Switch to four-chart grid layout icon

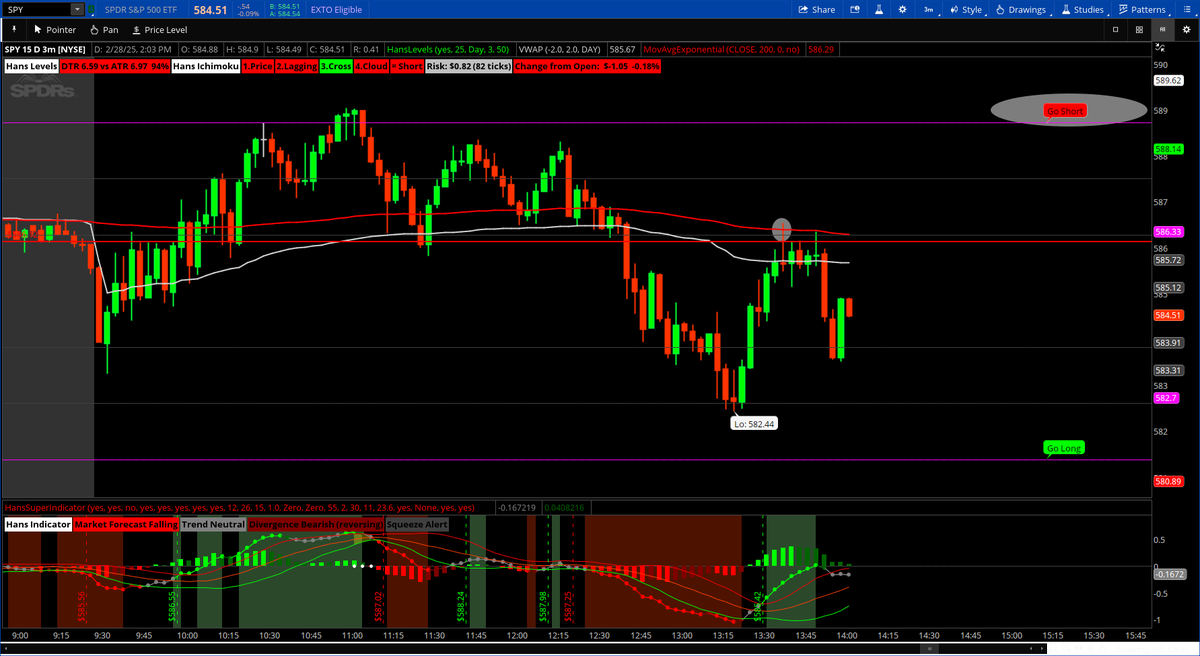1139,30
